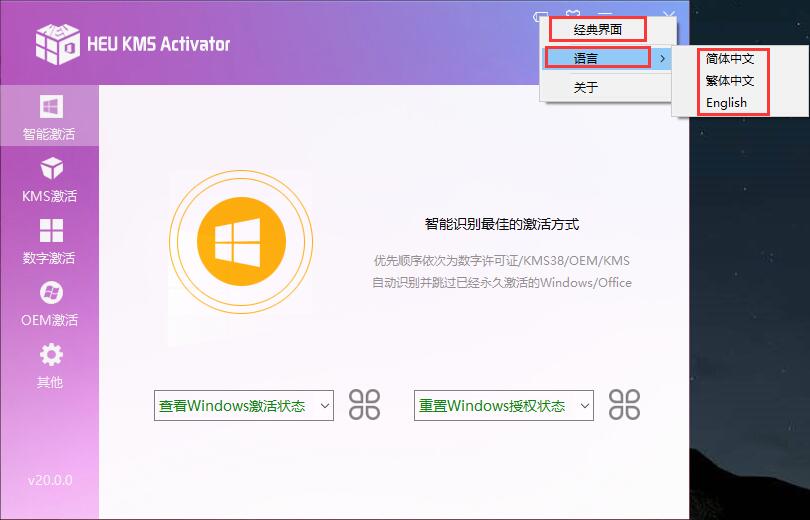Open the 其他 gear settings section
This screenshot has height=520, width=810.
point(49,365)
